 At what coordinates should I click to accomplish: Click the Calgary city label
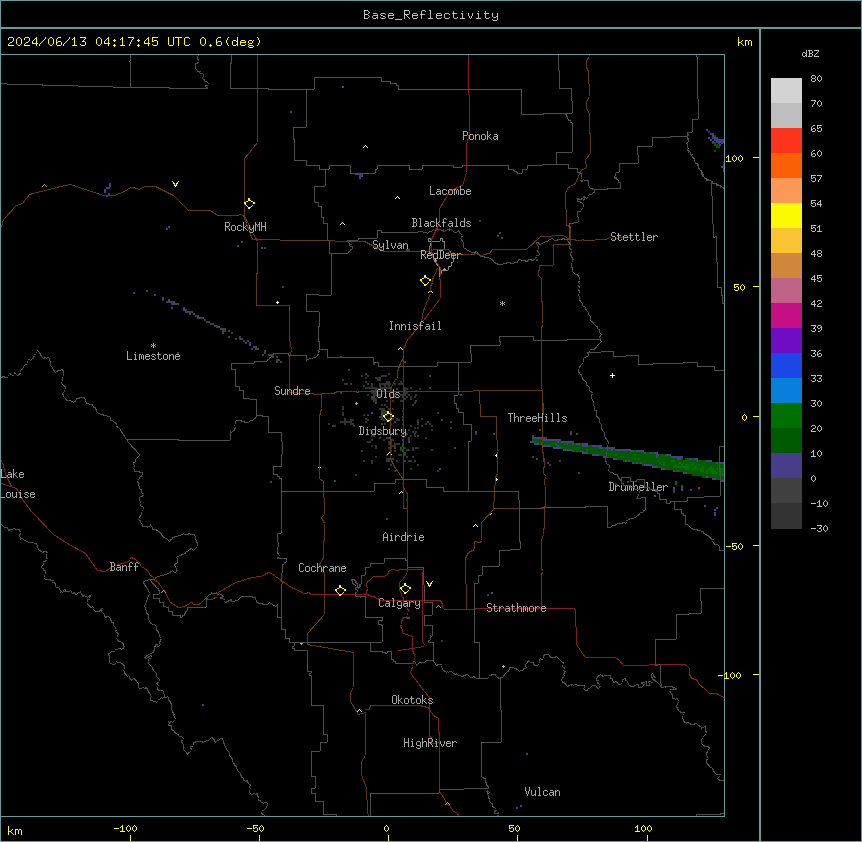399,603
